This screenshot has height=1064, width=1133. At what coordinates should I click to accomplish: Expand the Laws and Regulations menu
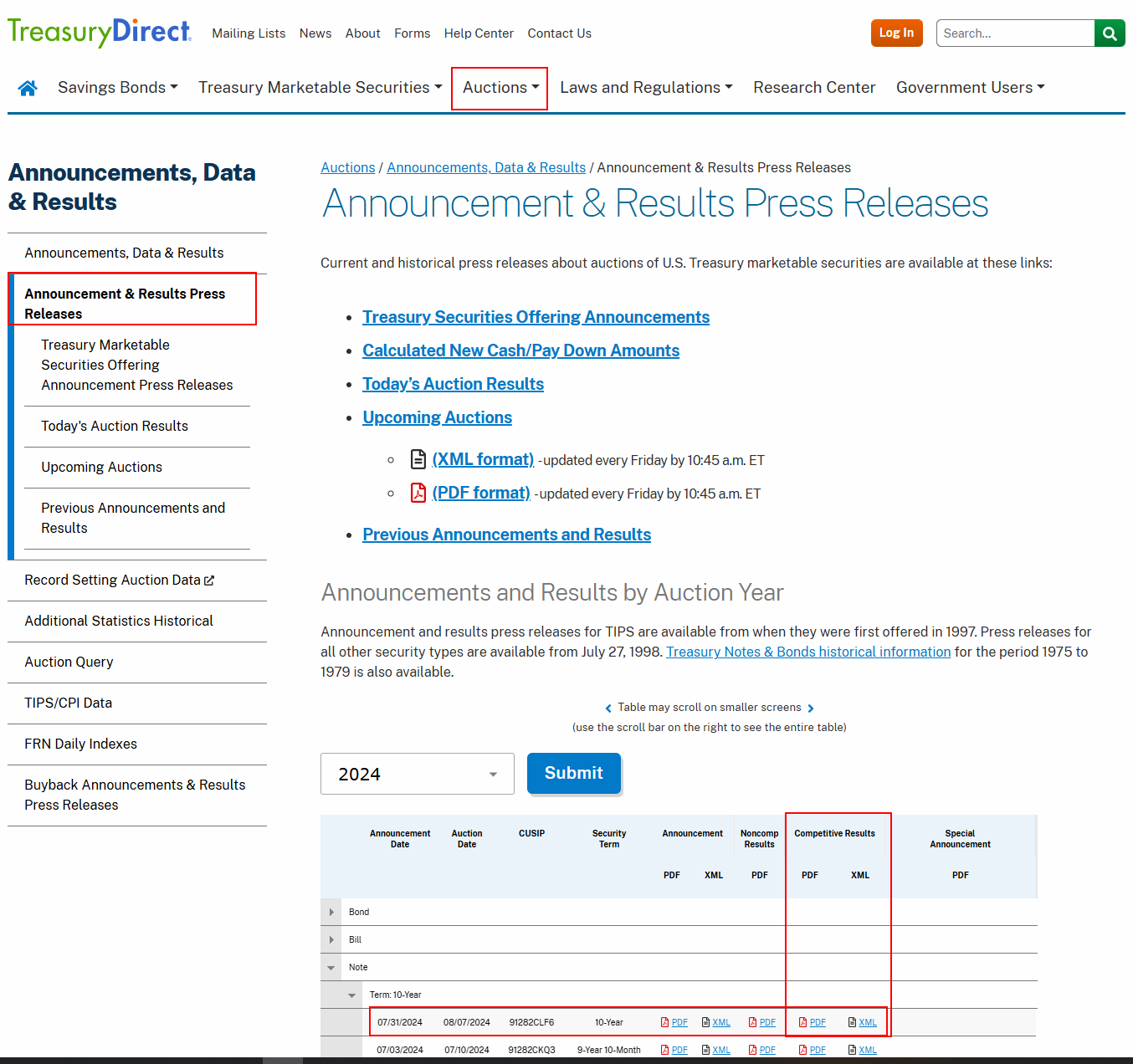tap(646, 88)
